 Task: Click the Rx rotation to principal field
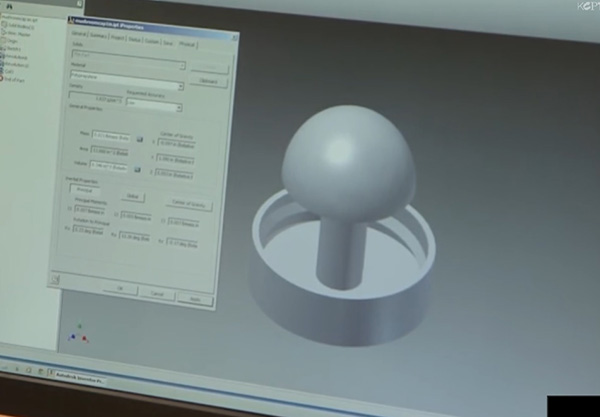tap(88, 231)
